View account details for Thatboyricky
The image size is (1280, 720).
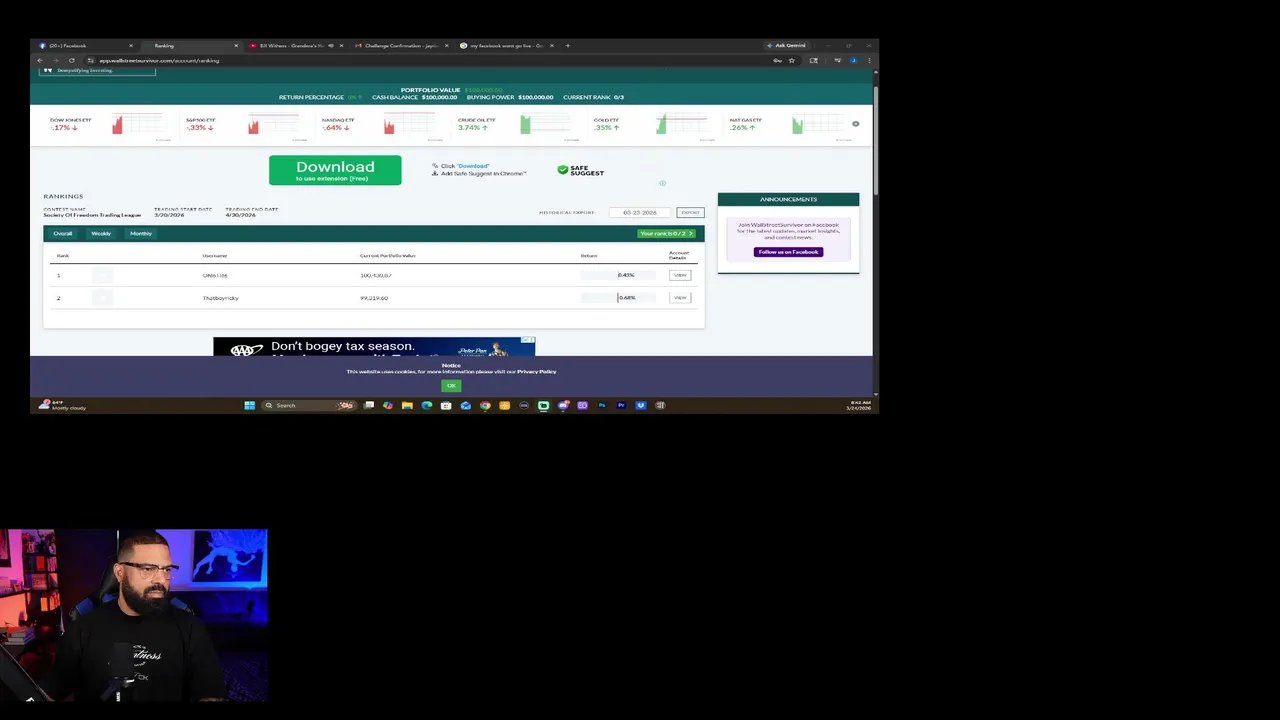[680, 297]
